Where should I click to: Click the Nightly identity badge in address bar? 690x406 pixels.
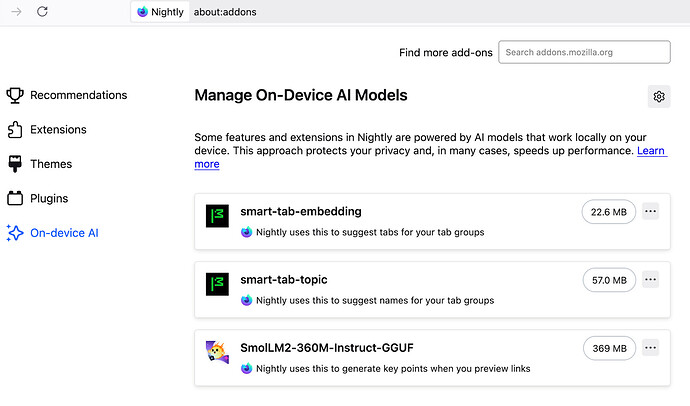160,12
